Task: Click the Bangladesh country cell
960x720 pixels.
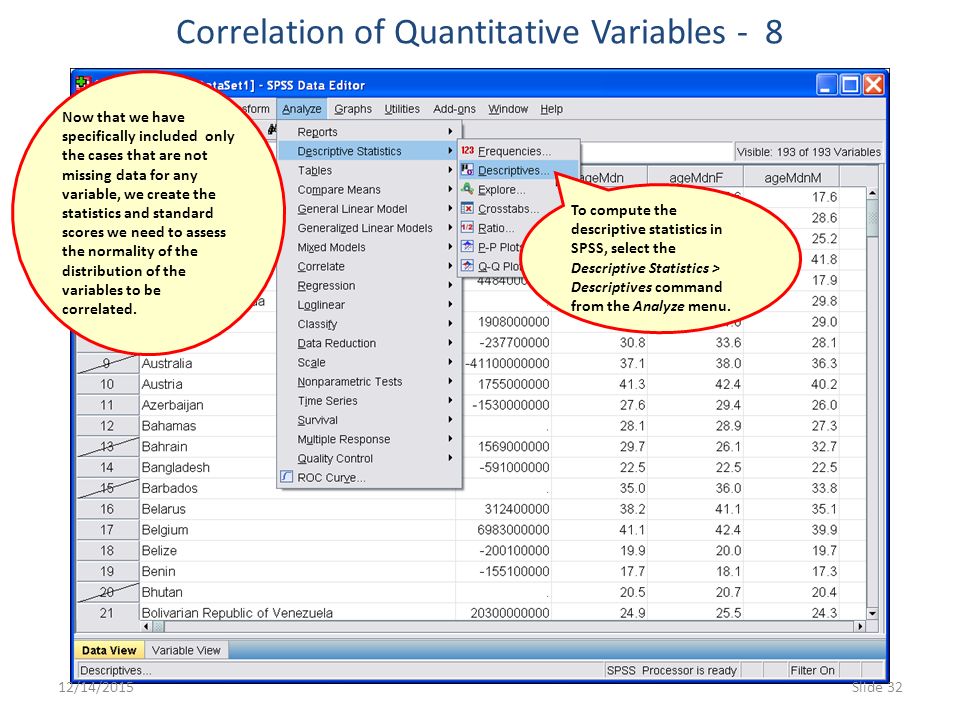Action: click(208, 467)
